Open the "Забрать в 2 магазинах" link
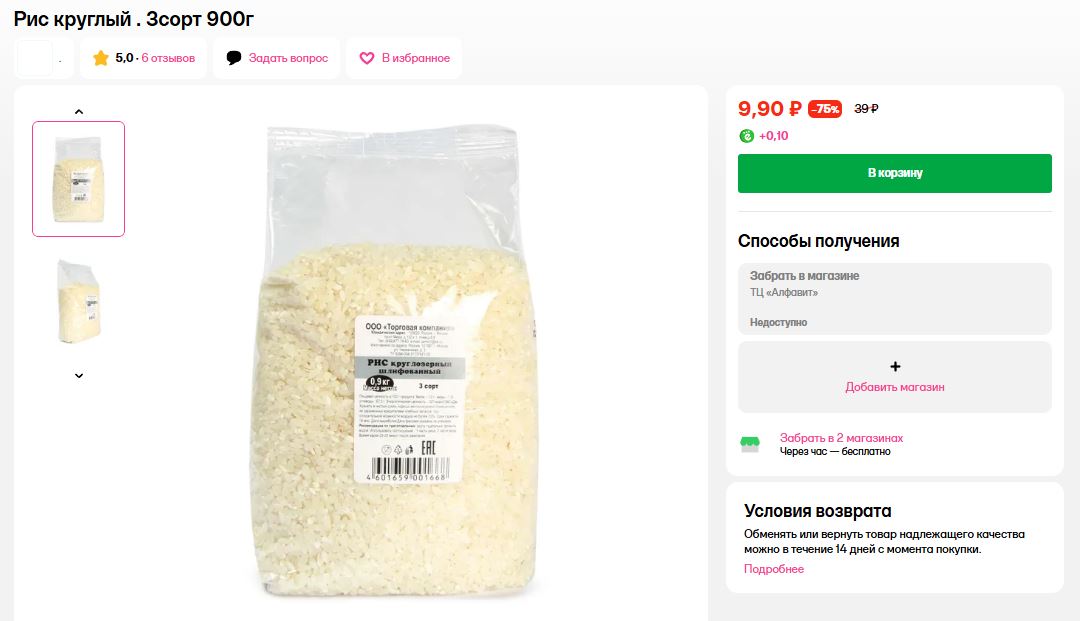1080x621 pixels. [x=841, y=438]
